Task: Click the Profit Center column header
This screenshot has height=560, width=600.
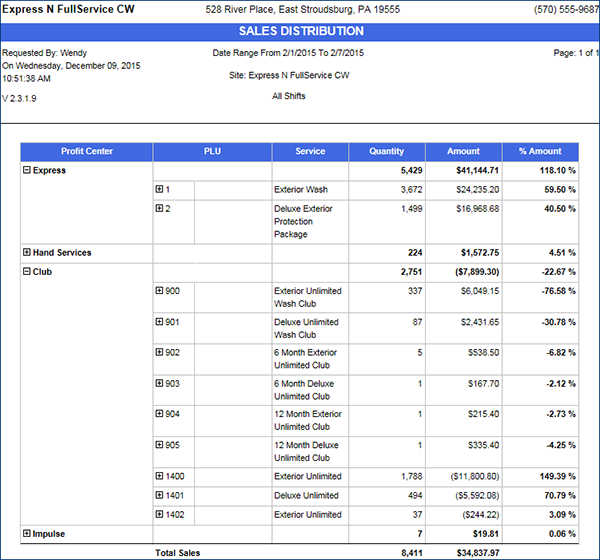Action: (87, 152)
